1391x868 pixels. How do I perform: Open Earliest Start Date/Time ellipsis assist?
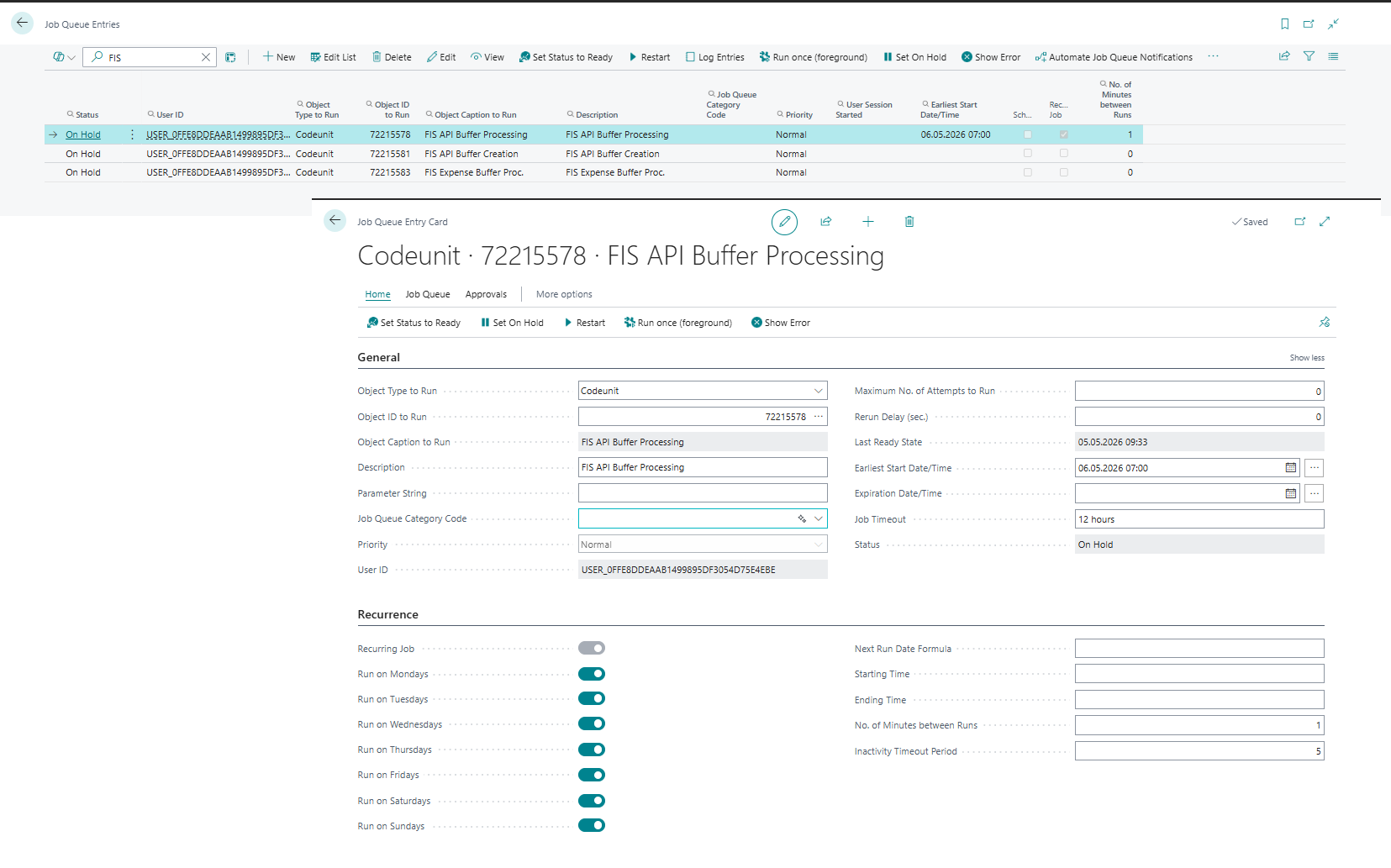click(1315, 468)
